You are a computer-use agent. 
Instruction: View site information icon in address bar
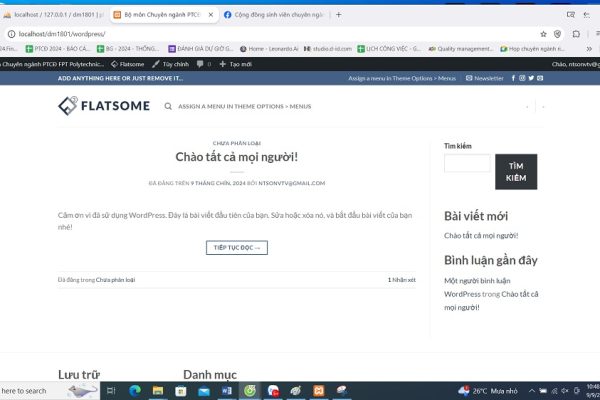click(11, 34)
